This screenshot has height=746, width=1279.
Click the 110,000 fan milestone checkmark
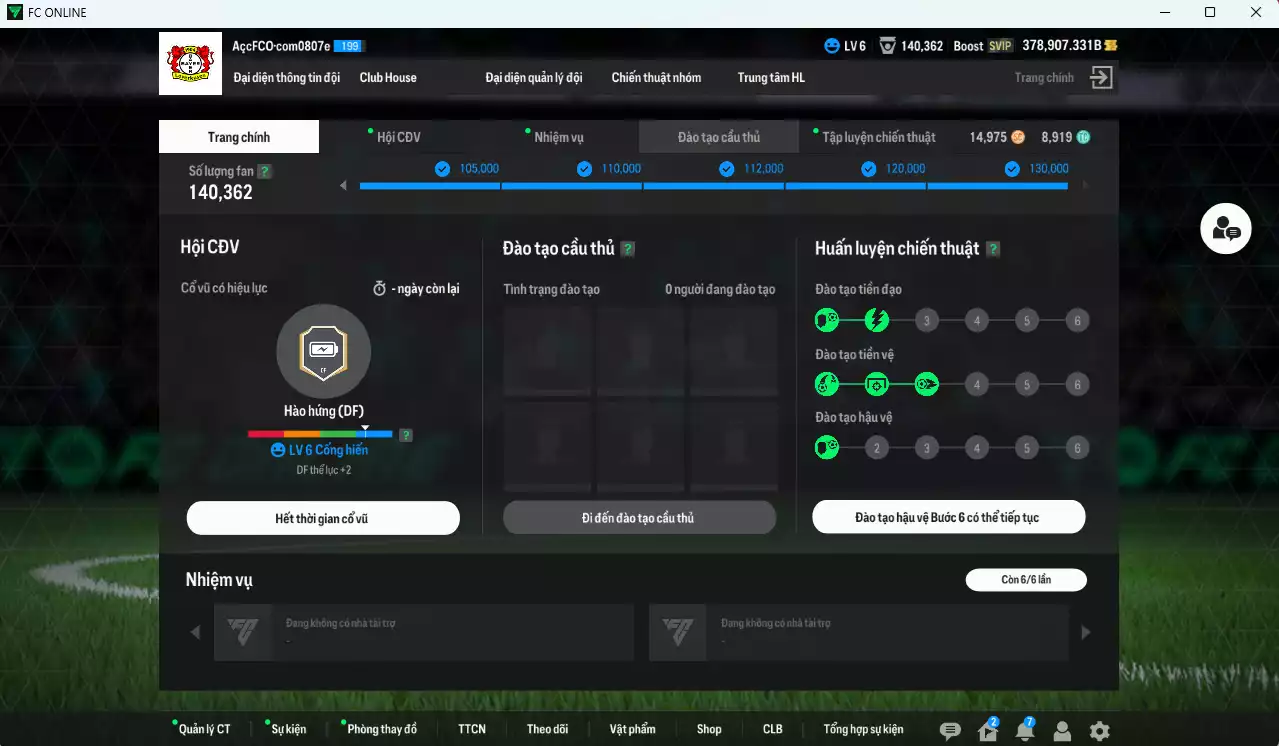[x=584, y=169]
